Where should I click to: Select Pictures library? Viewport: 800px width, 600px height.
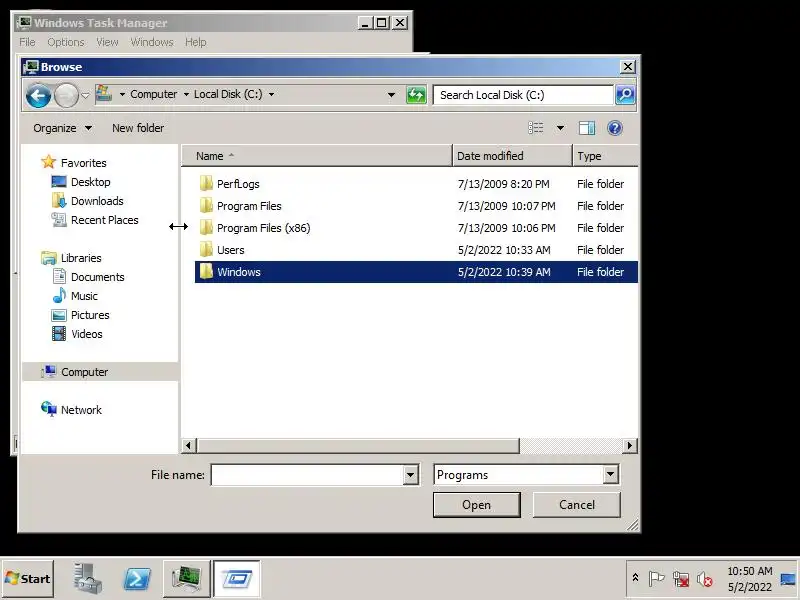pyautogui.click(x=90, y=315)
